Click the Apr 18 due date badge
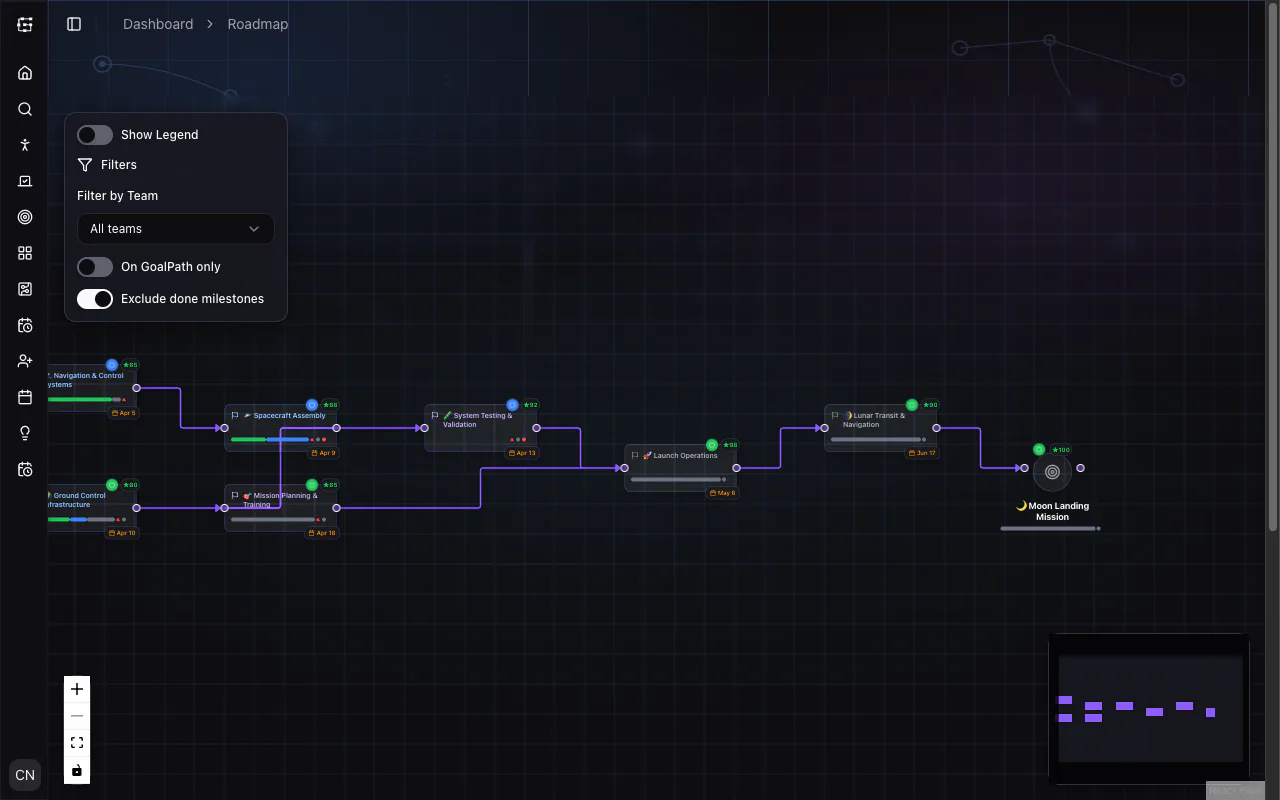This screenshot has height=800, width=1280. [x=321, y=533]
